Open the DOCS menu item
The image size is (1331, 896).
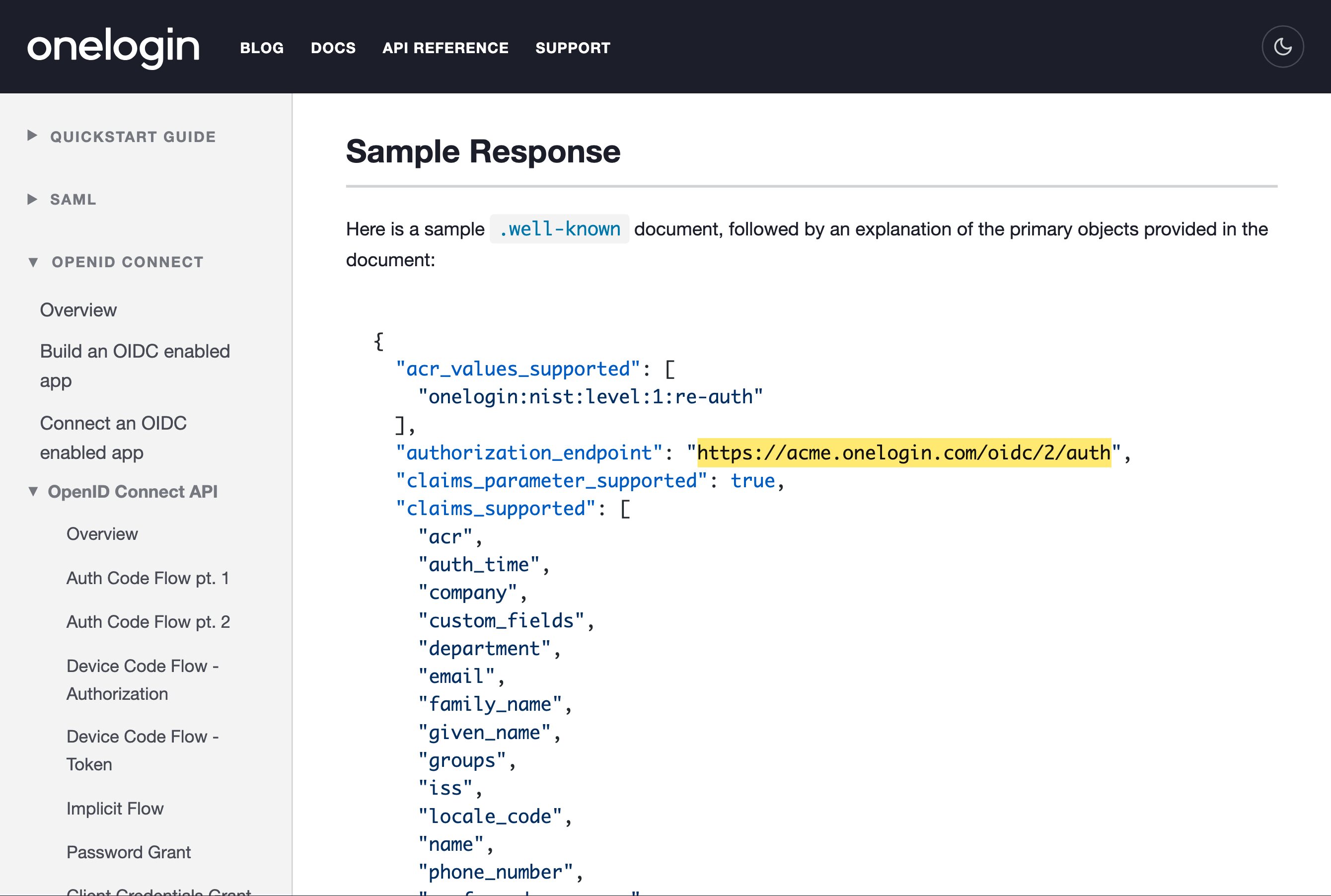tap(333, 48)
